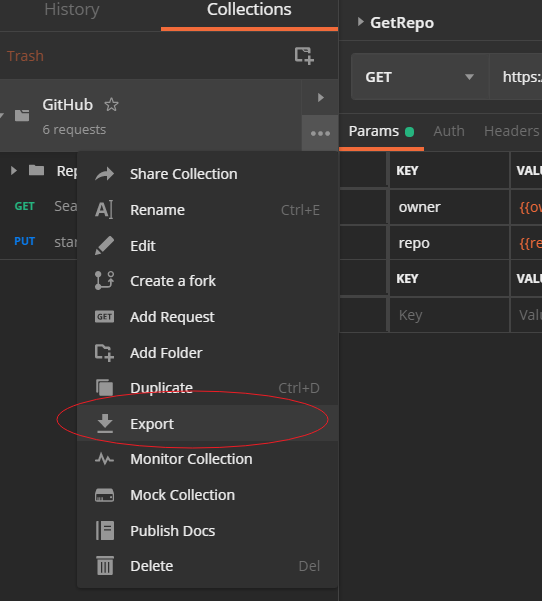The image size is (542, 601).
Task: Open the GET method dropdown
Action: click(420, 77)
